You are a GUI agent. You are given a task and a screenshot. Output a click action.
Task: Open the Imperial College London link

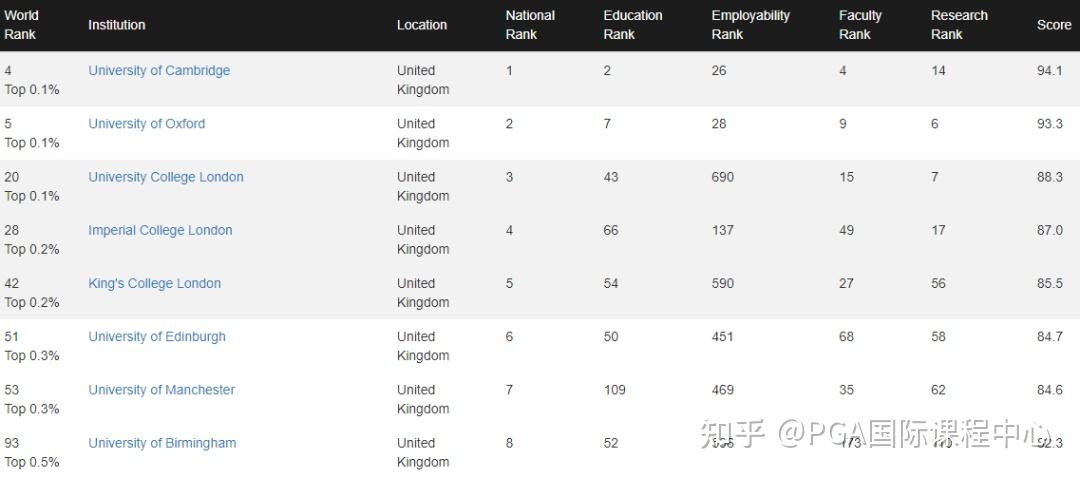coord(160,230)
